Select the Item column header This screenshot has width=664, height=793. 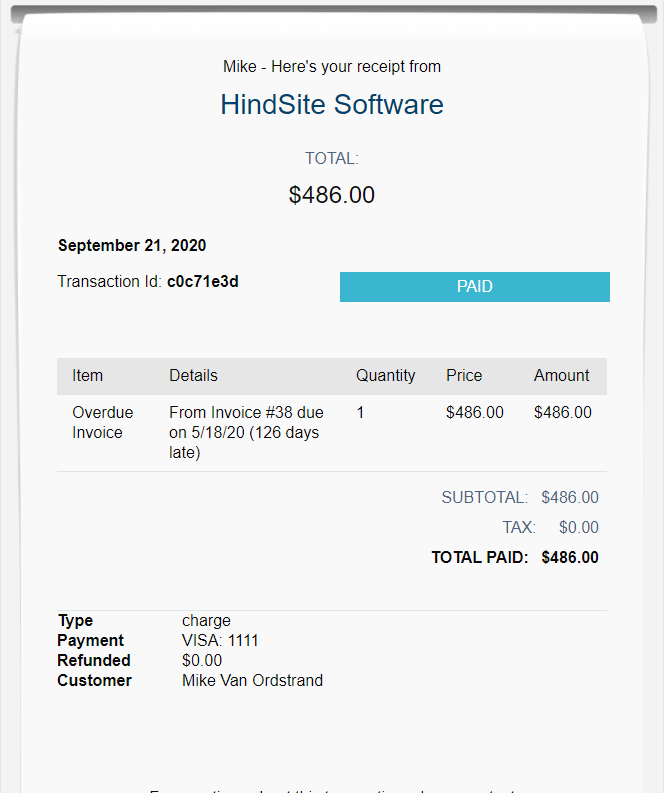point(87,376)
